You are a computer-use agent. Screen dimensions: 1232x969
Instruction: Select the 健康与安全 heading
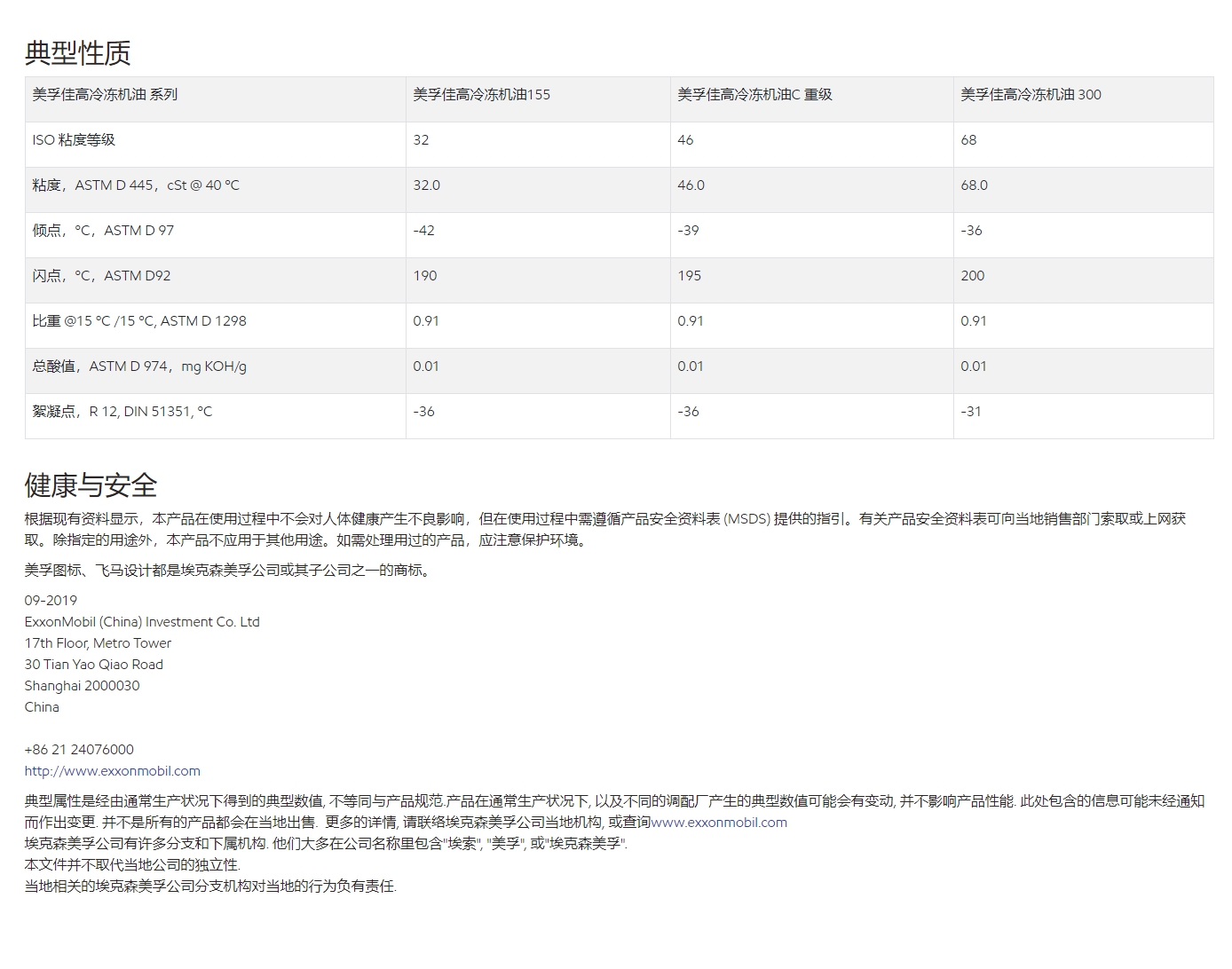[x=91, y=485]
